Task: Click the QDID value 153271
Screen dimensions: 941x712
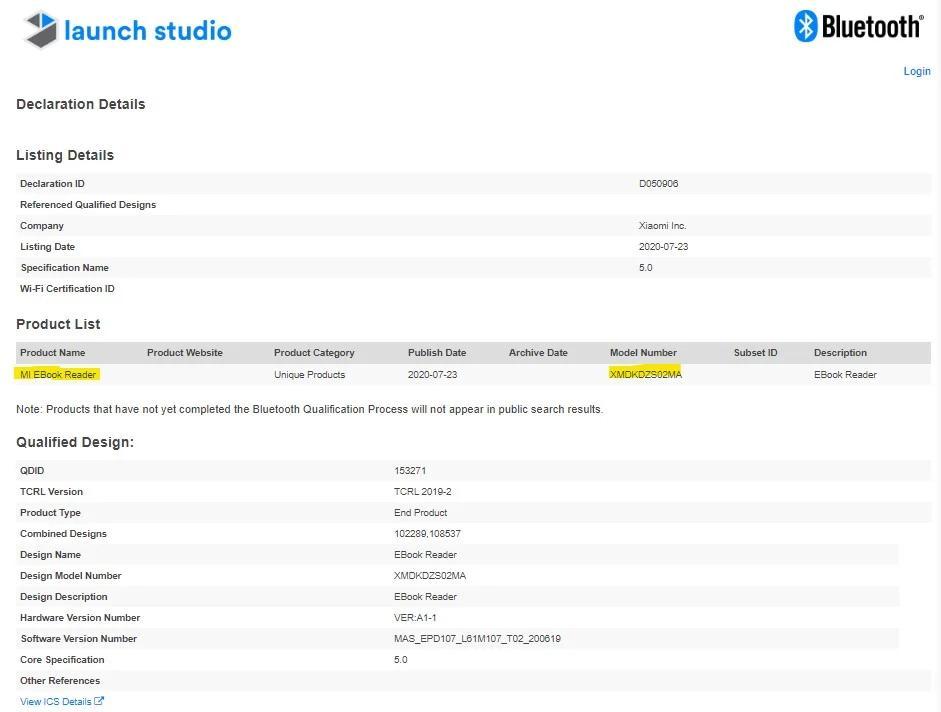Action: (410, 471)
